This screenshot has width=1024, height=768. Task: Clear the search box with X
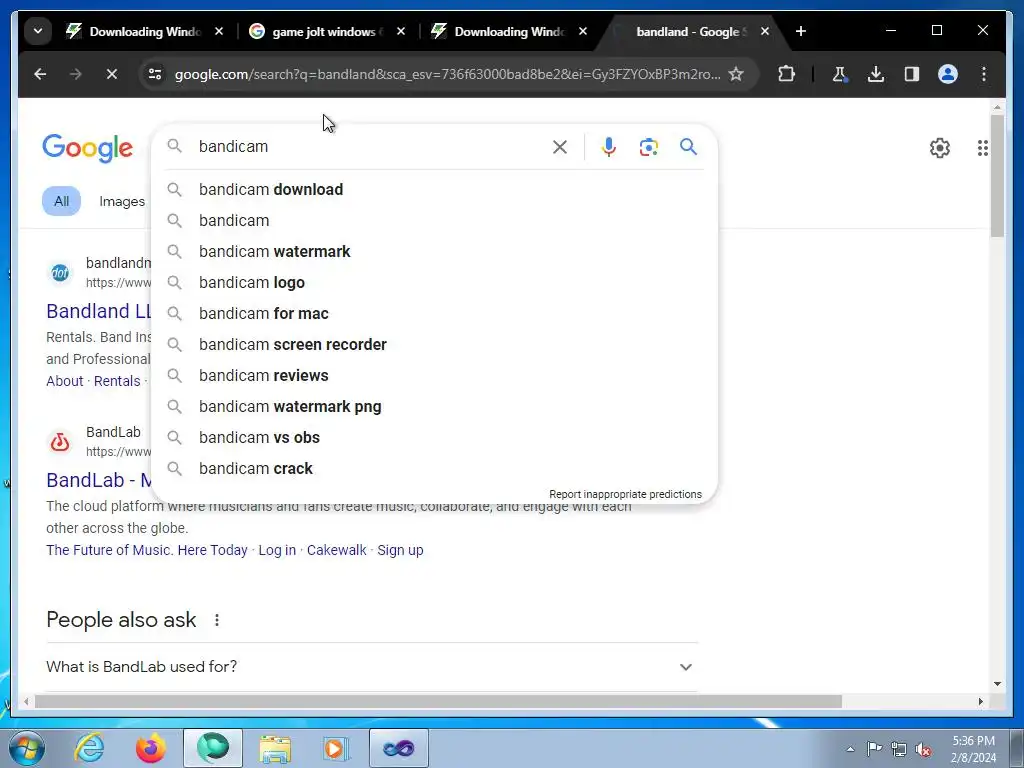click(560, 147)
